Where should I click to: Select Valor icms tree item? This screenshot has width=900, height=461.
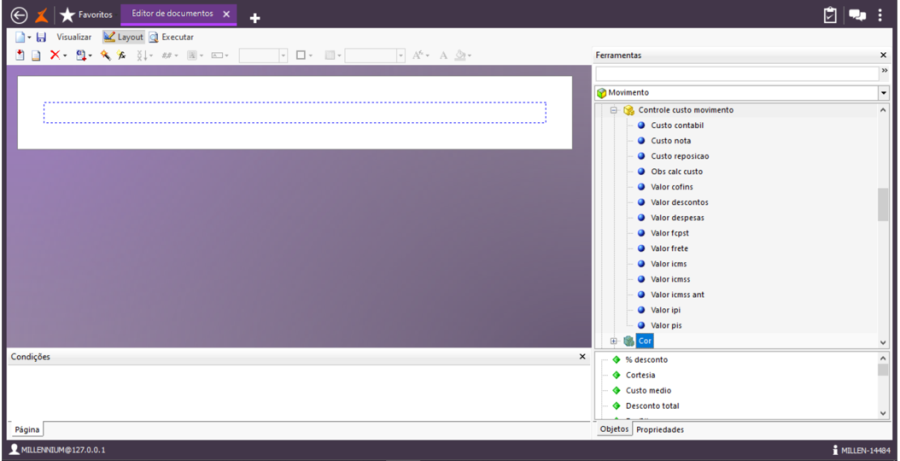pyautogui.click(x=669, y=264)
